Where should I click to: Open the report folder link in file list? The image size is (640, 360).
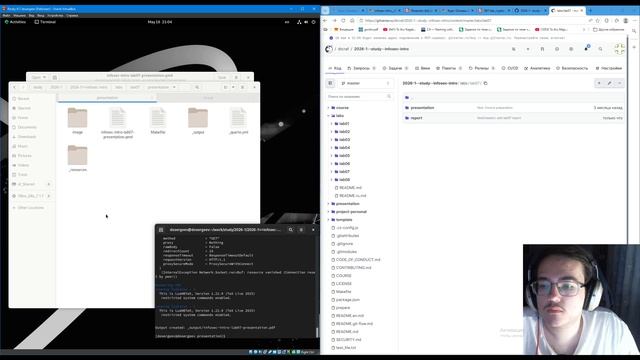(416, 118)
